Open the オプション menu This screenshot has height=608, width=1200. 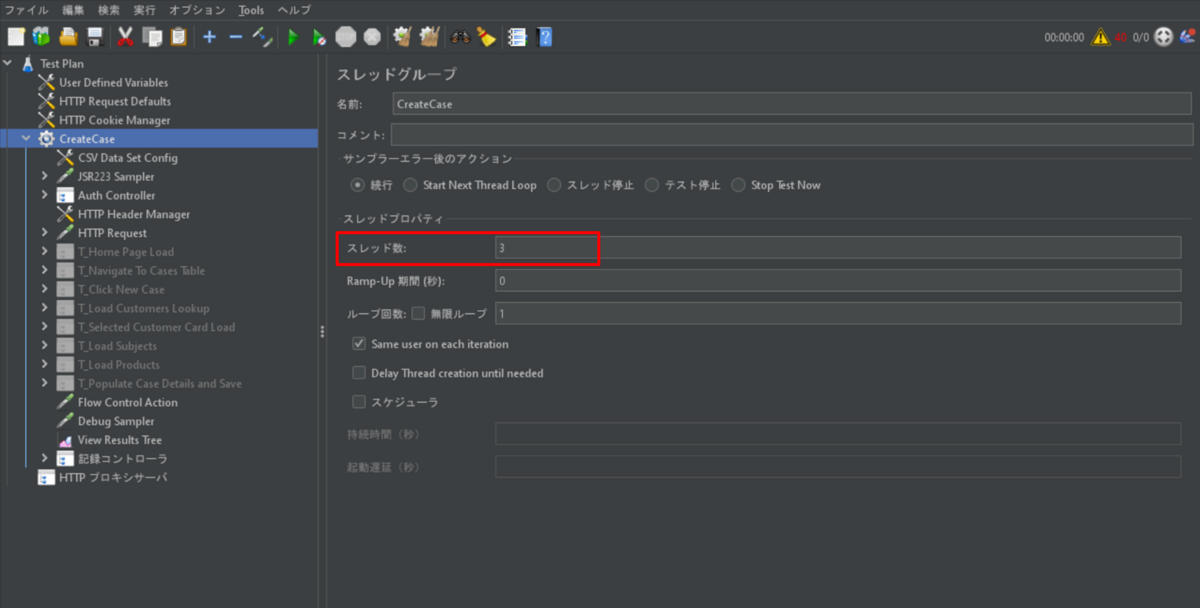(198, 10)
